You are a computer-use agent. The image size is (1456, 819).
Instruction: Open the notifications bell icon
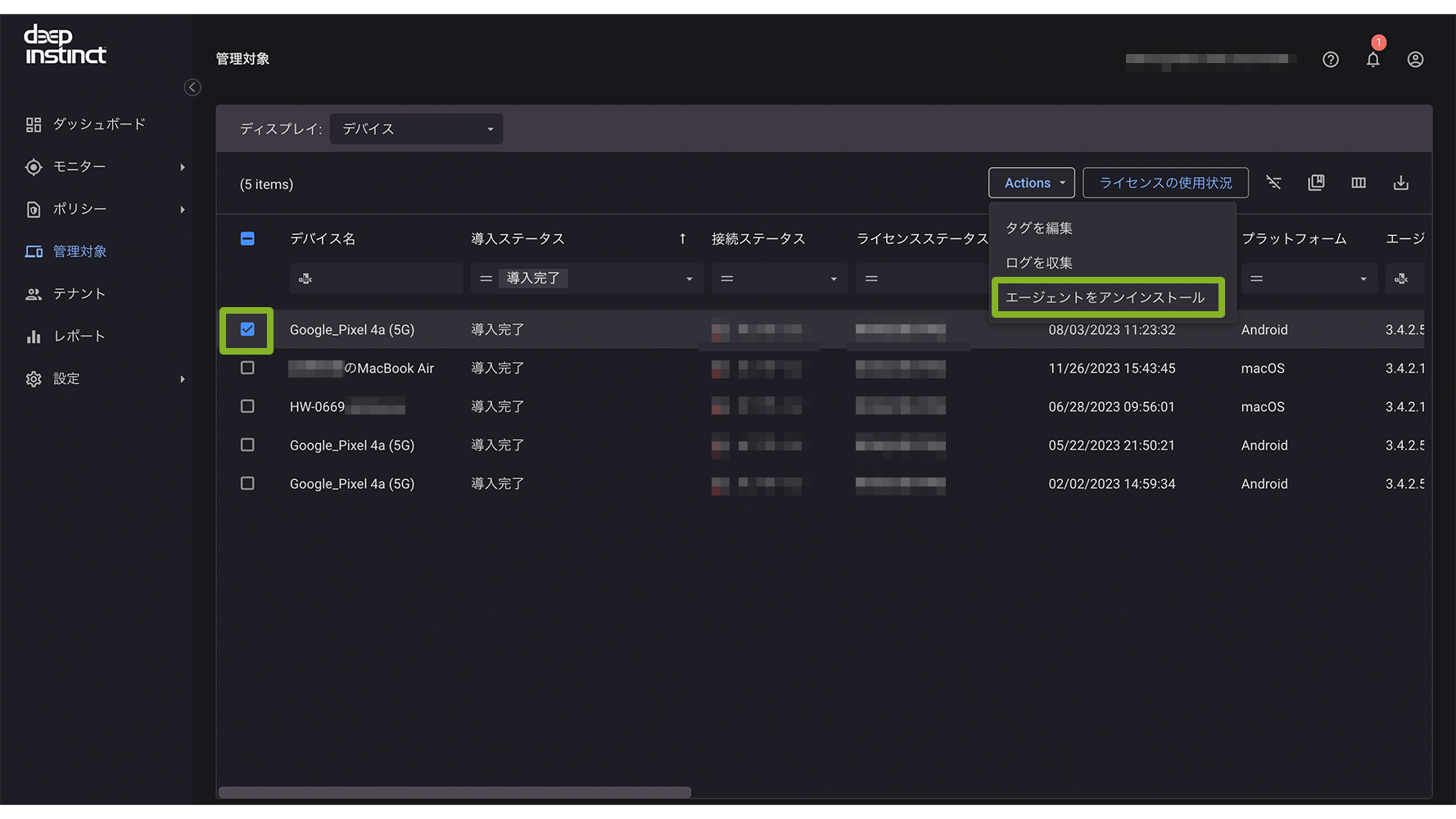(x=1373, y=60)
